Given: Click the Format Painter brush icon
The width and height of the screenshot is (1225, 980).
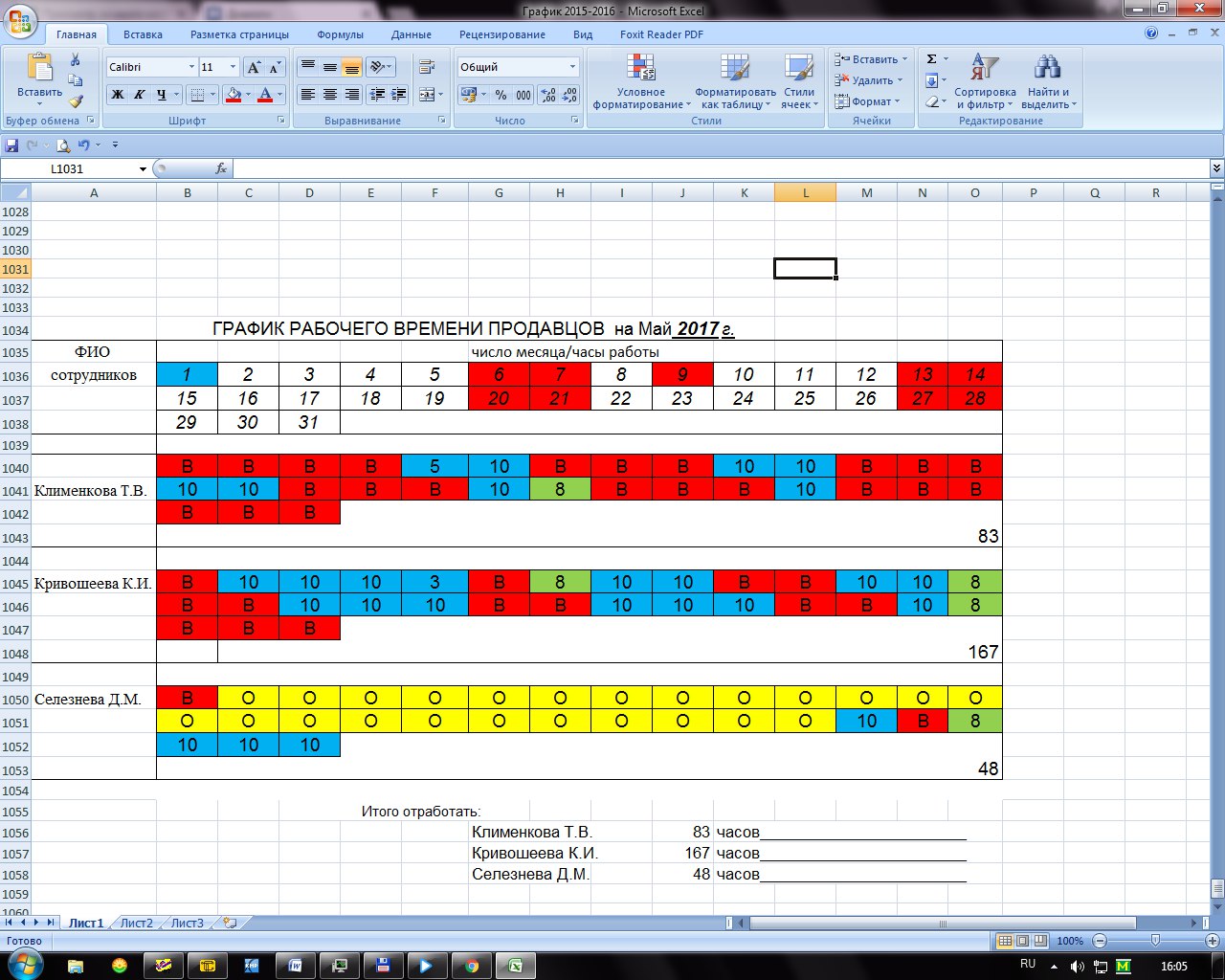Looking at the screenshot, I should (x=76, y=101).
